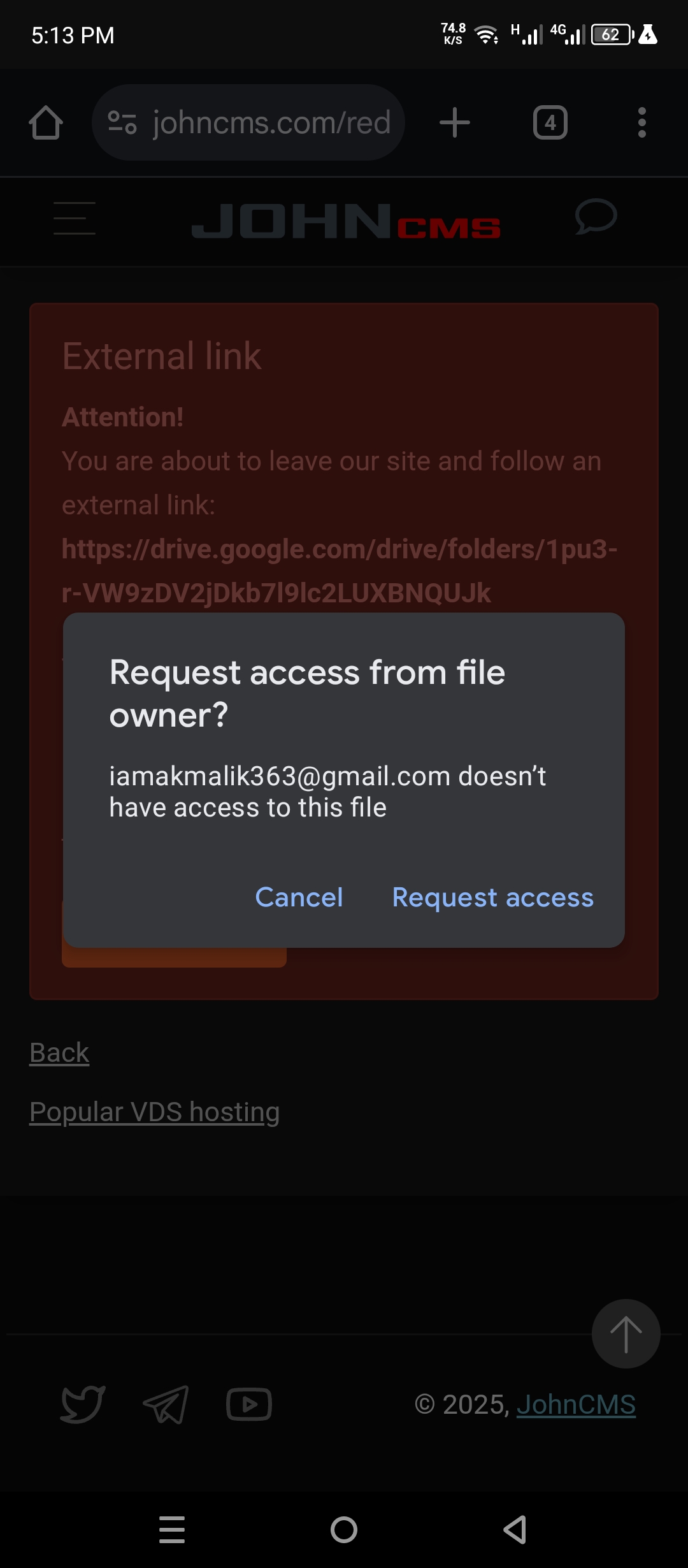688x1568 pixels.
Task: Follow the Google Drive external link
Action: click(339, 570)
